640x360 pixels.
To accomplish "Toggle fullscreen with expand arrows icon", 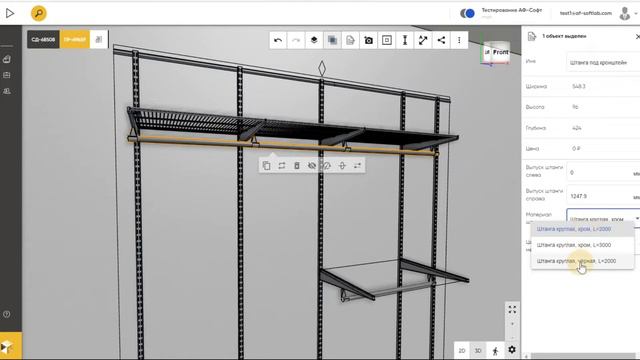I will pyautogui.click(x=512, y=309).
